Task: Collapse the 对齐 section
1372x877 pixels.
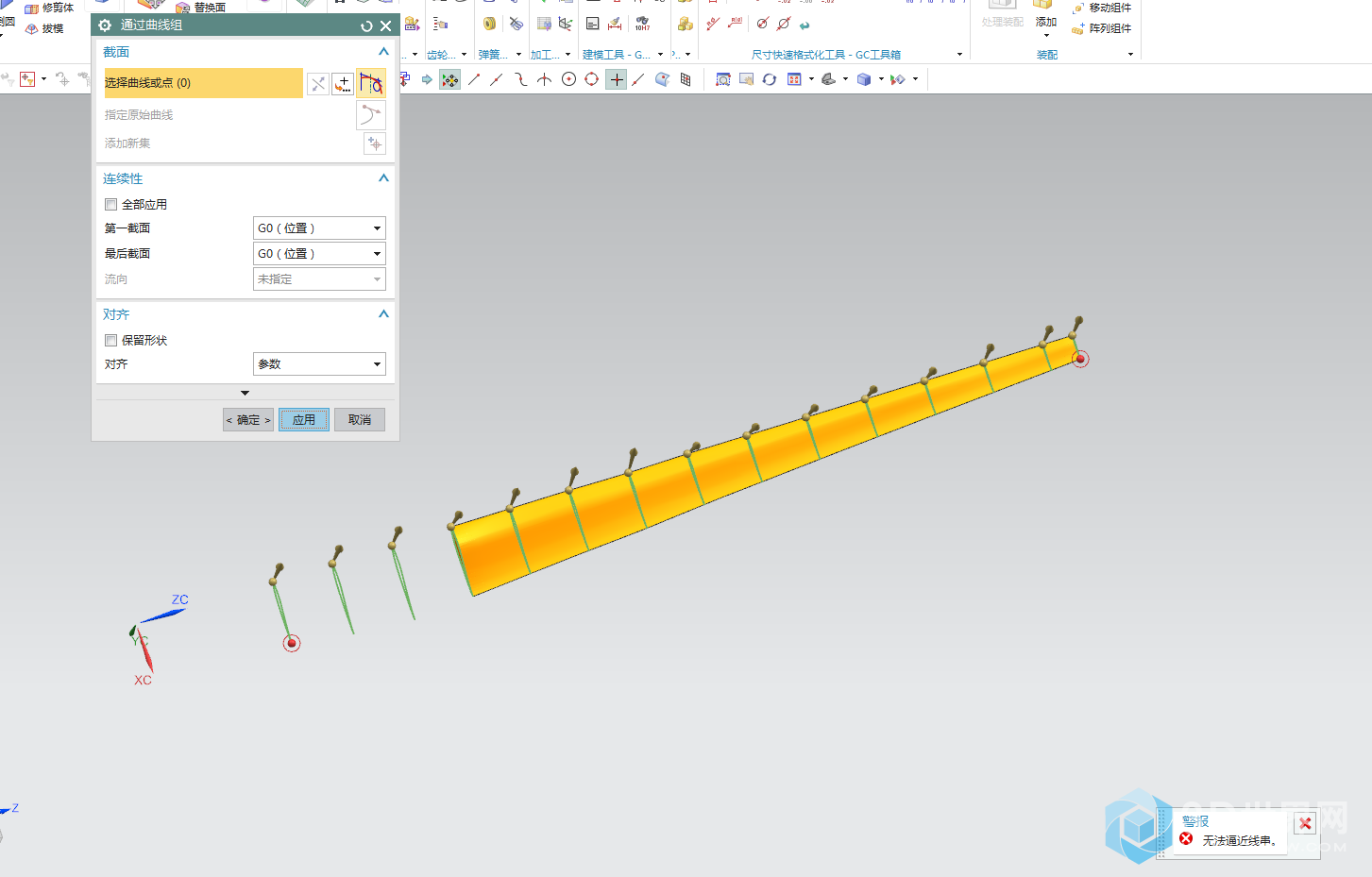Action: (383, 314)
